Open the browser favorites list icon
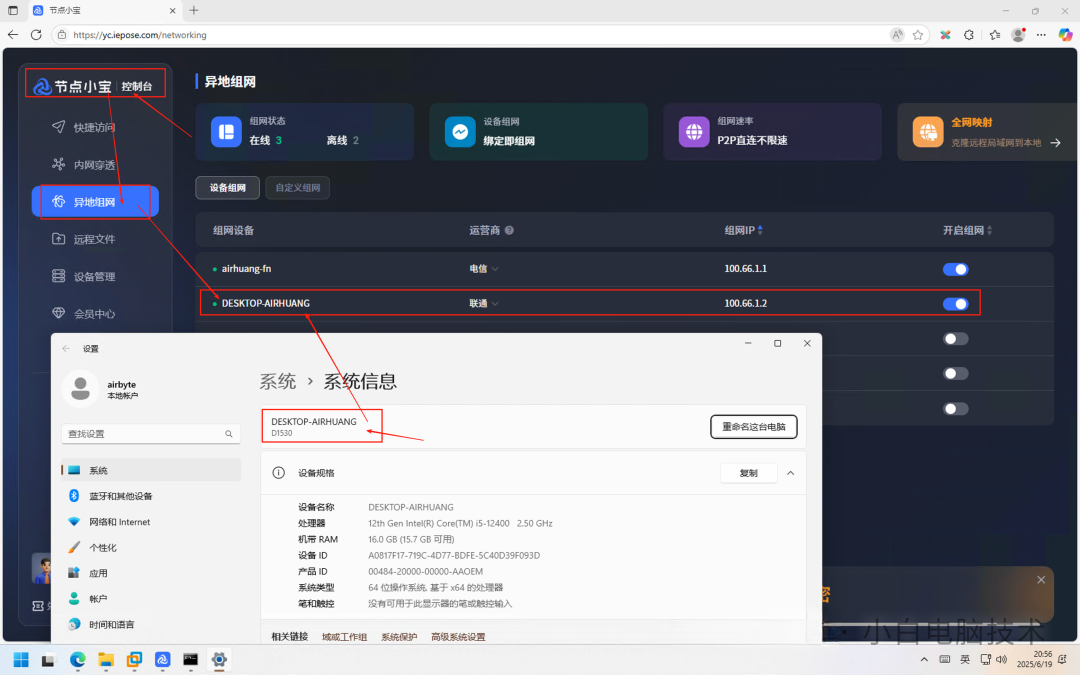Image resolution: width=1080 pixels, height=675 pixels. coord(995,34)
